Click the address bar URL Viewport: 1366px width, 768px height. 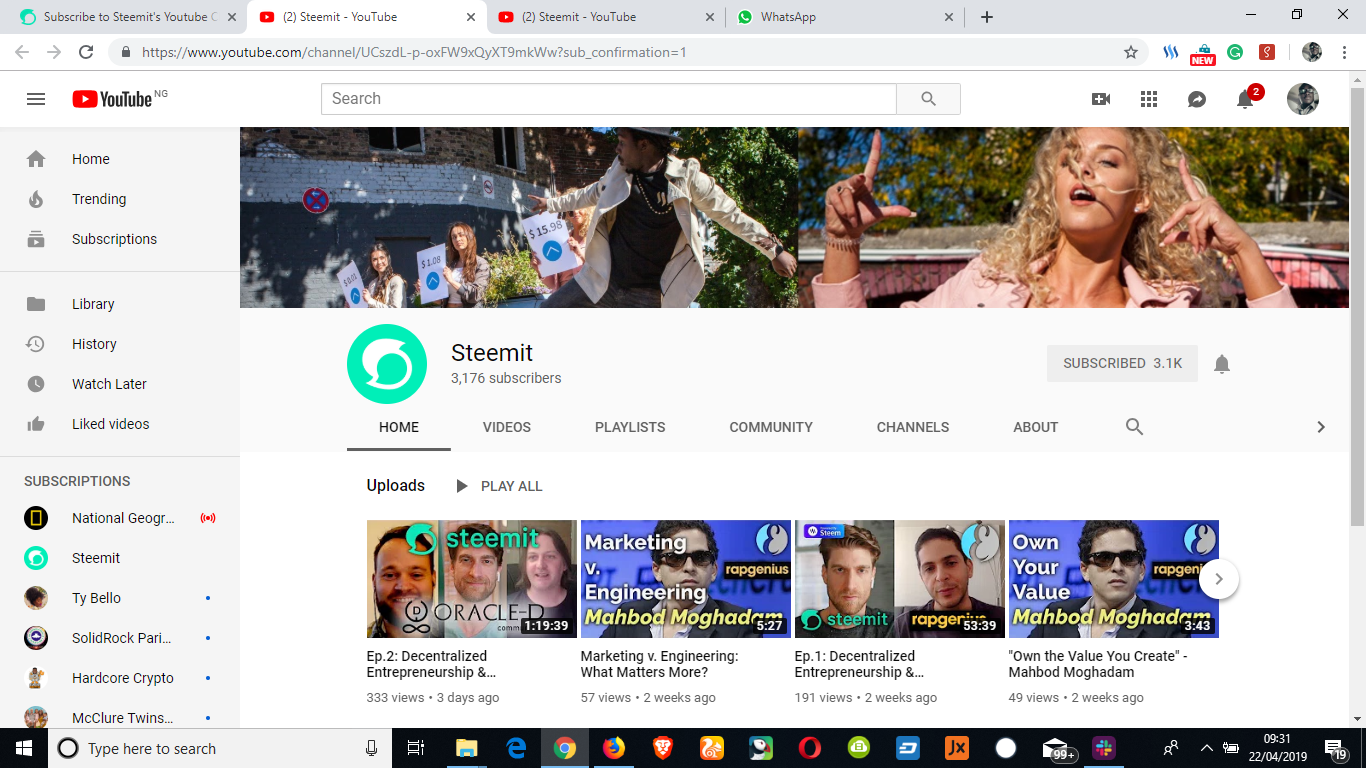pyautogui.click(x=414, y=52)
